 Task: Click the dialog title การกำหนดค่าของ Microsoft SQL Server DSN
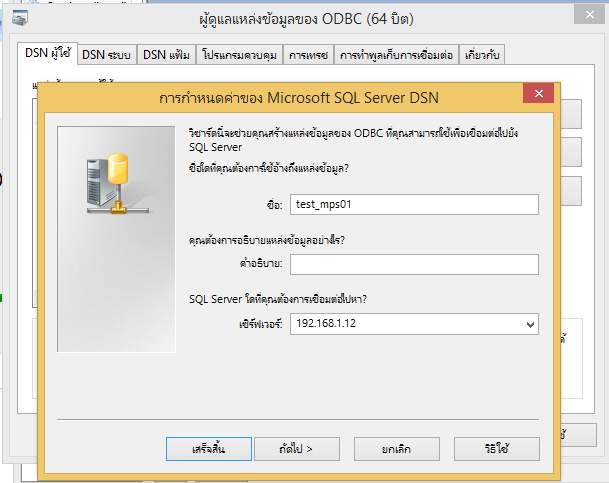299,97
